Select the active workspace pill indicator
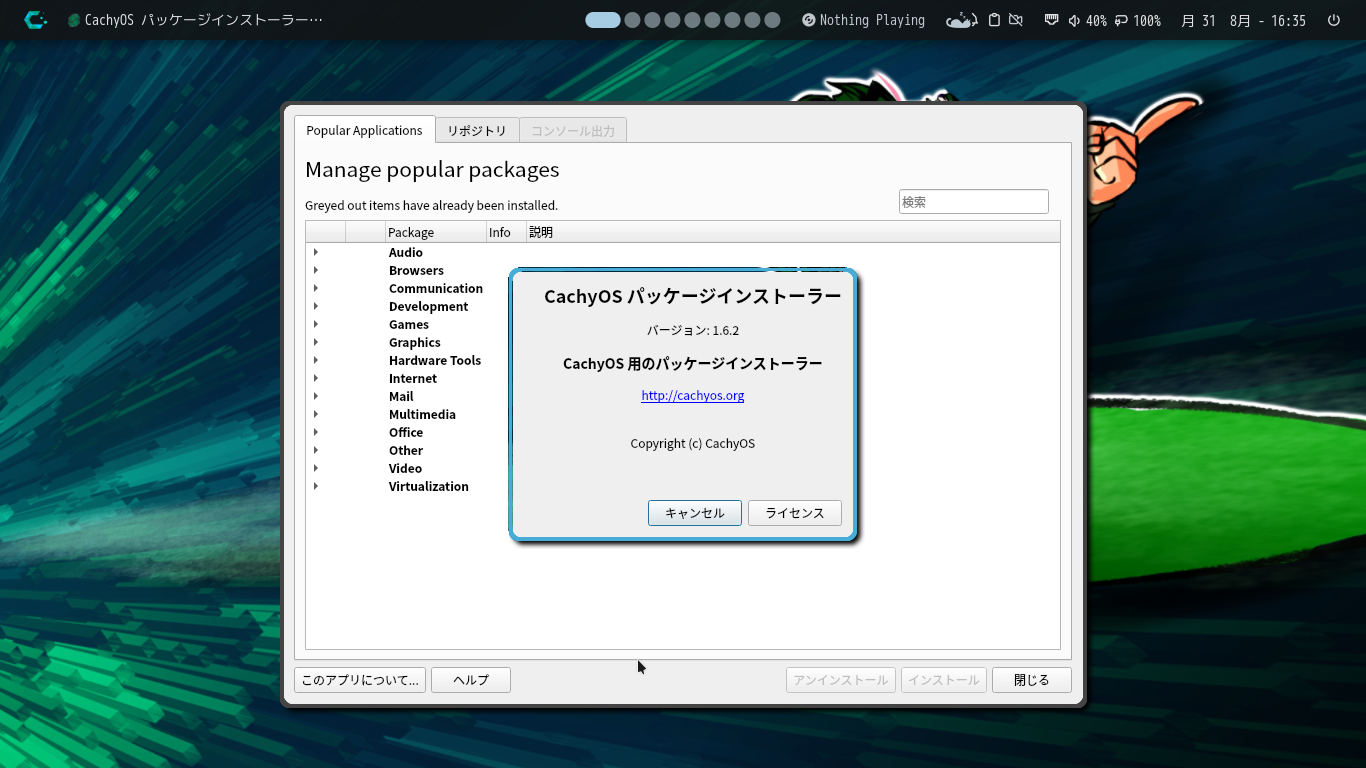Screen dimensions: 1366x768 (x=603, y=20)
